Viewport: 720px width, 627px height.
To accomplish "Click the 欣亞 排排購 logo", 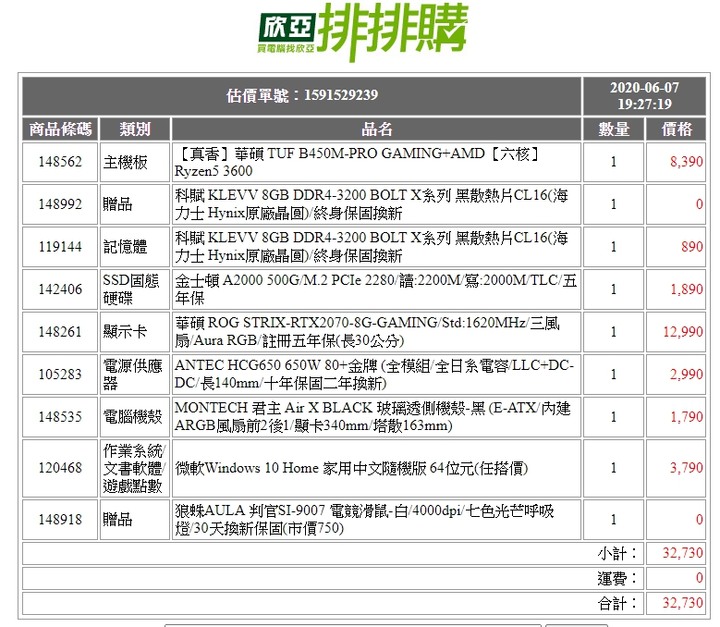I will 362,31.
